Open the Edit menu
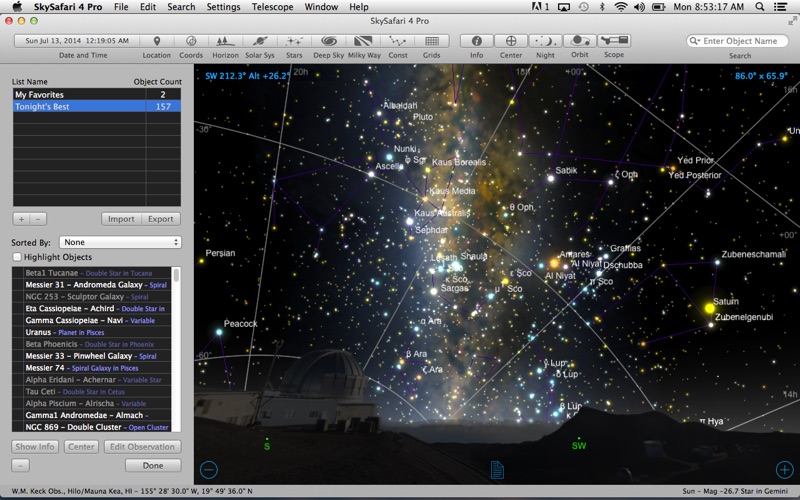 point(148,7)
